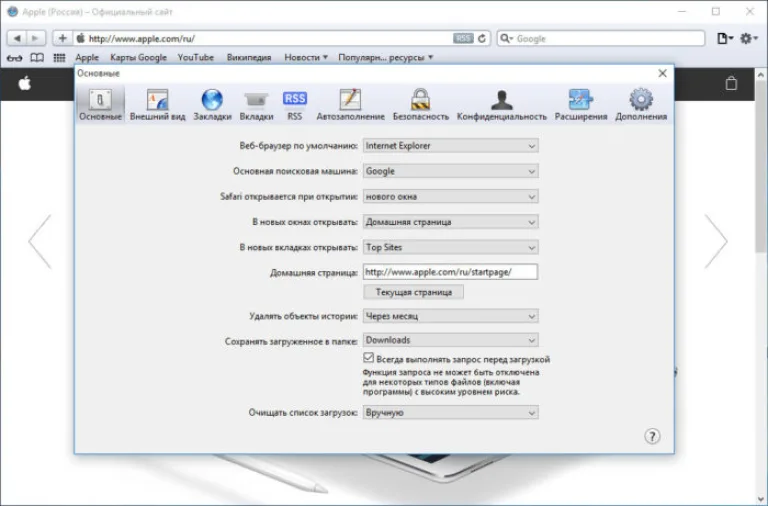Open the Карты Google bookmark
Image resolution: width=768 pixels, height=506 pixels.
pyautogui.click(x=138, y=57)
